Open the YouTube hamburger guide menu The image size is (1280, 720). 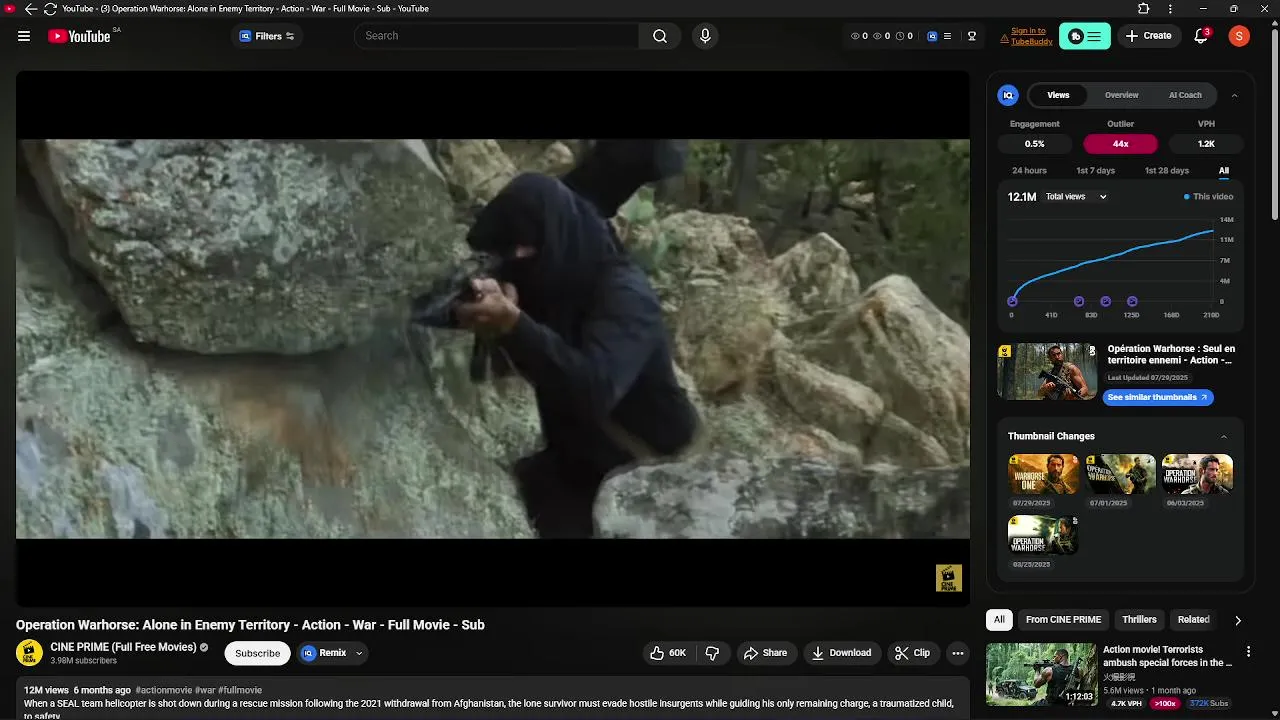pos(24,36)
